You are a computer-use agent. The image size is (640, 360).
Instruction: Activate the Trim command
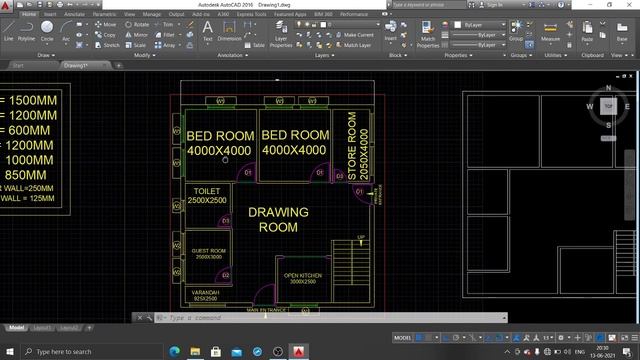[164, 24]
